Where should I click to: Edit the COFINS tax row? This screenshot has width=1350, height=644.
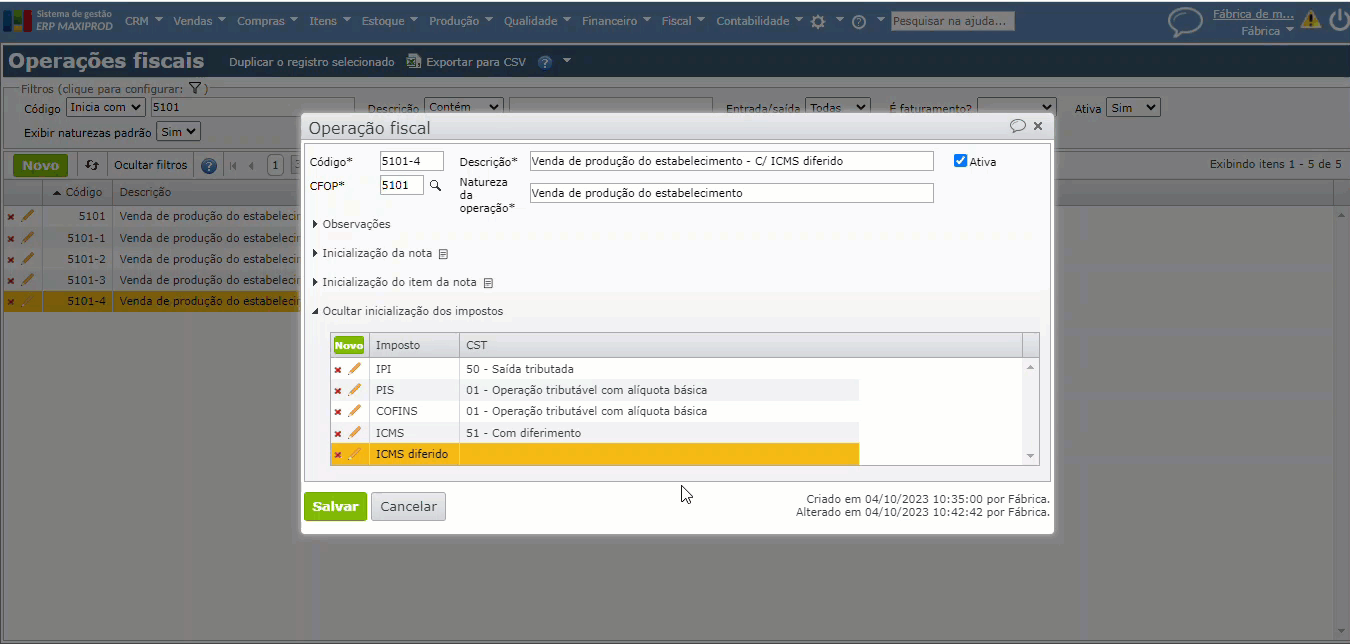[354, 411]
